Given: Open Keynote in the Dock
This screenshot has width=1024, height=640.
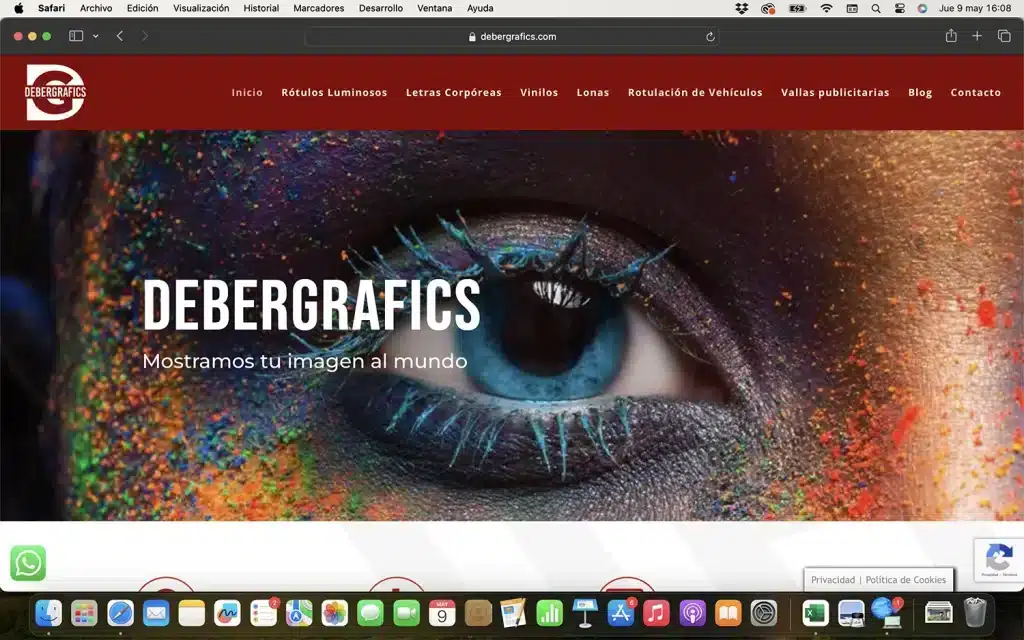Looking at the screenshot, I should 584,613.
